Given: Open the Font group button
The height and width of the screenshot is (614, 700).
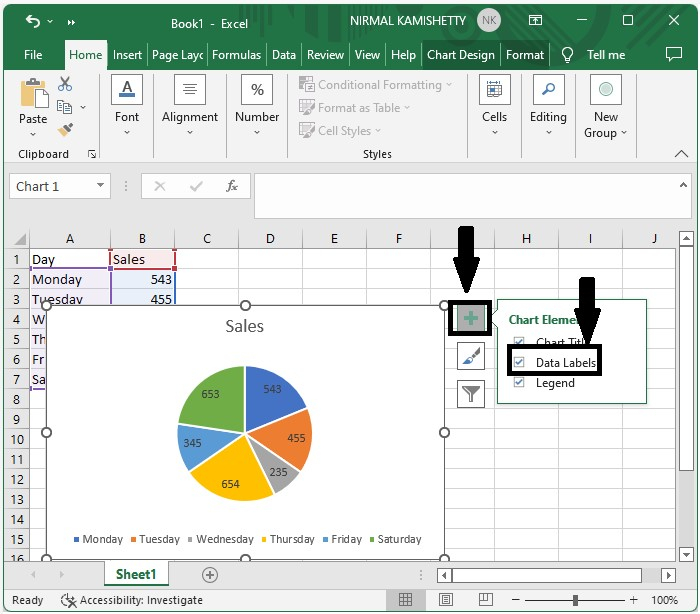Looking at the screenshot, I should (127, 105).
